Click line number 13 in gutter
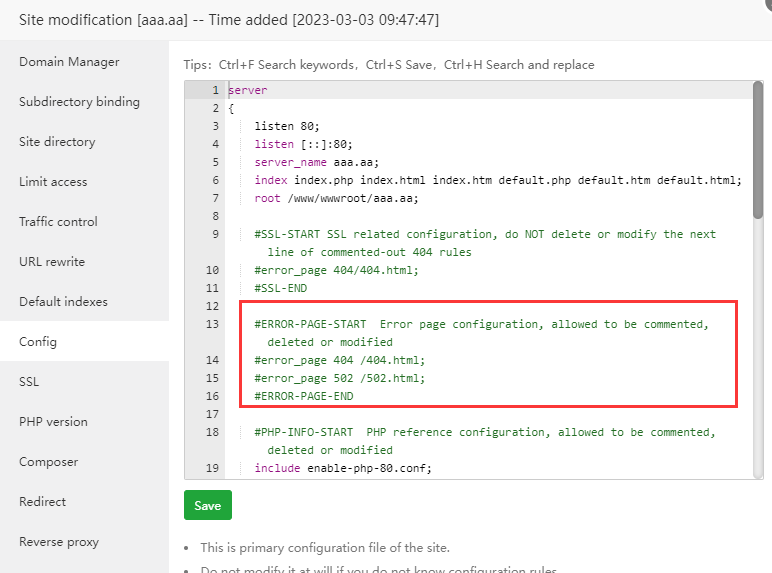This screenshot has width=772, height=573. tap(212, 324)
